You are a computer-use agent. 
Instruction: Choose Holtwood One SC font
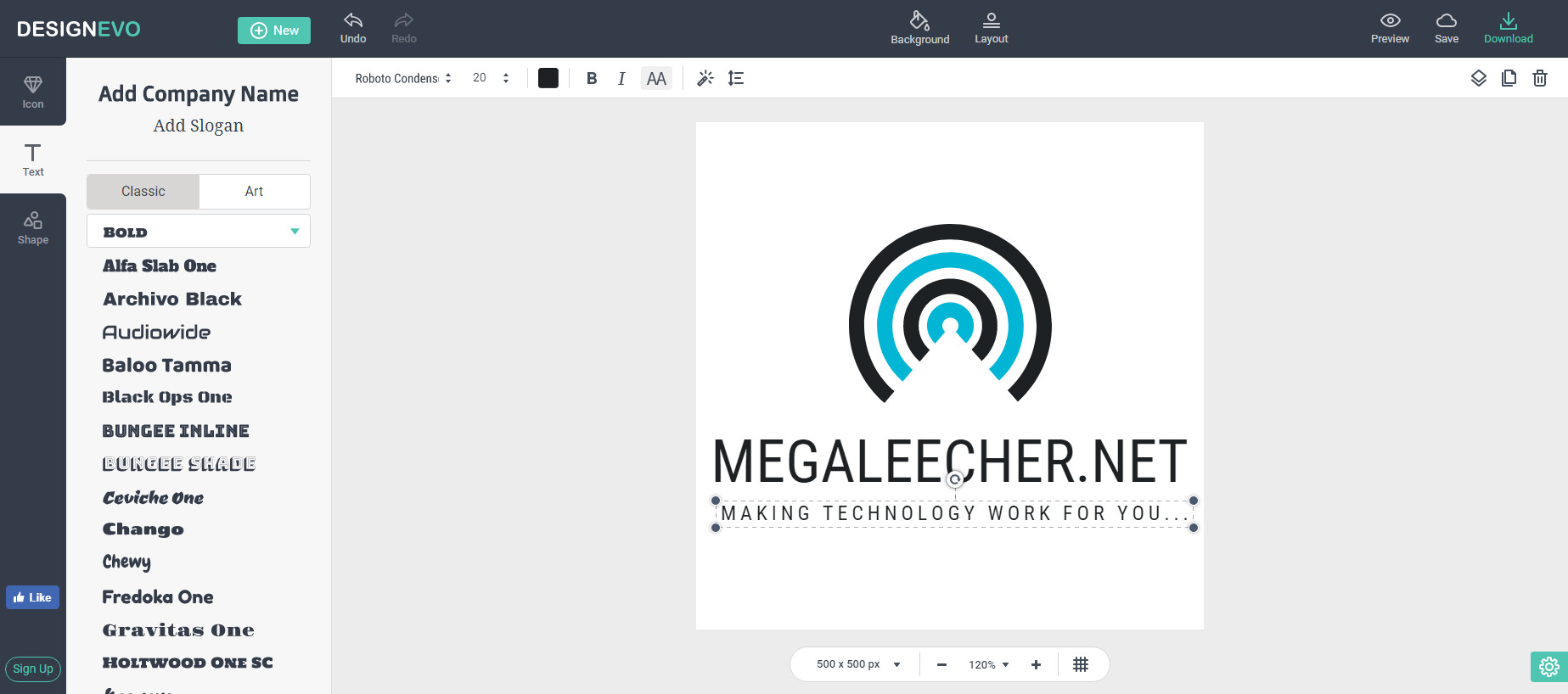click(188, 663)
